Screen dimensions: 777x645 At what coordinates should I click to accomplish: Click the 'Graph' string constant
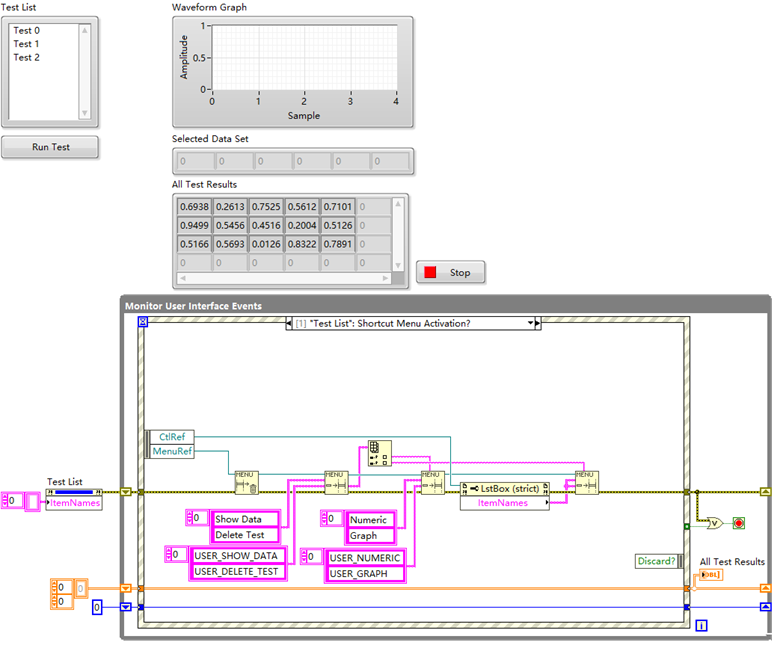pos(371,536)
